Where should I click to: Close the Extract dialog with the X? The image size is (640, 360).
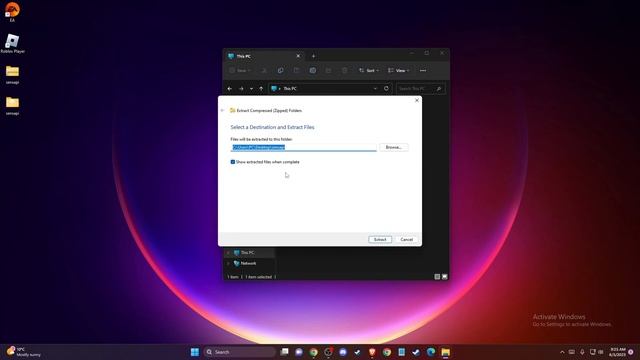(417, 100)
